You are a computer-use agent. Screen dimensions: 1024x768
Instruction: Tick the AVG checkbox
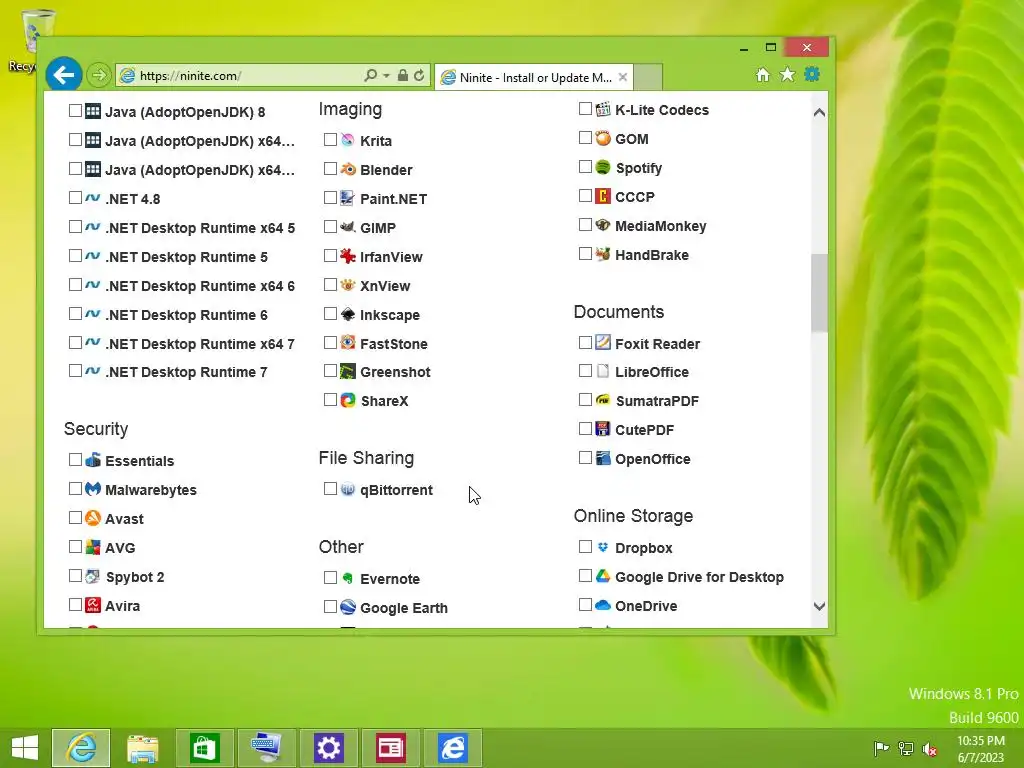coord(75,547)
